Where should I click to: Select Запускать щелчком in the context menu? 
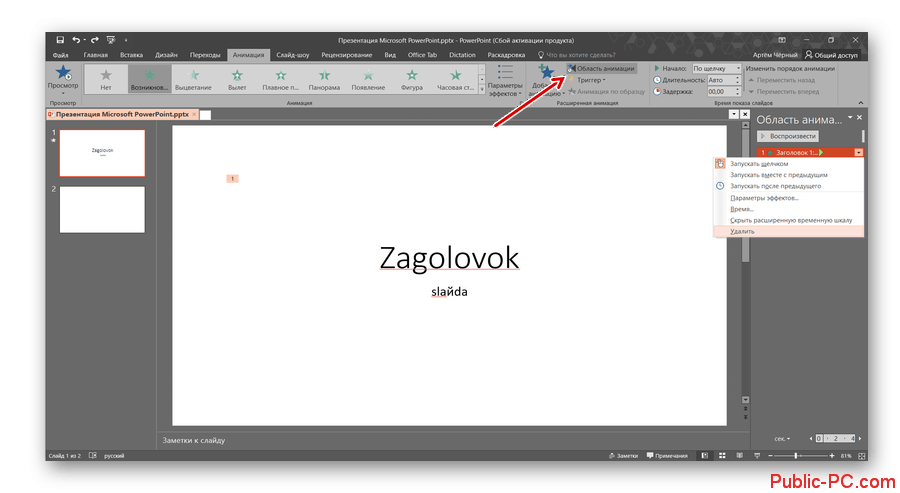(x=759, y=163)
